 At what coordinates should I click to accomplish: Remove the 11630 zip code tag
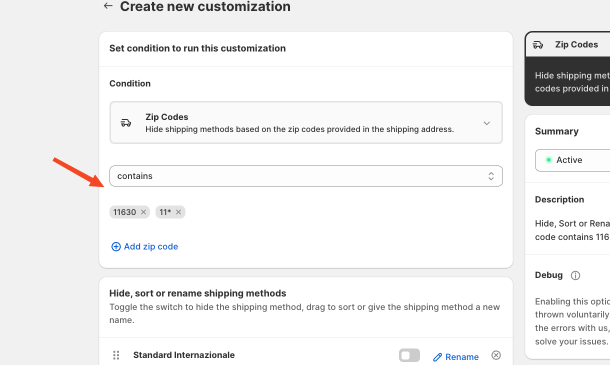pos(144,212)
